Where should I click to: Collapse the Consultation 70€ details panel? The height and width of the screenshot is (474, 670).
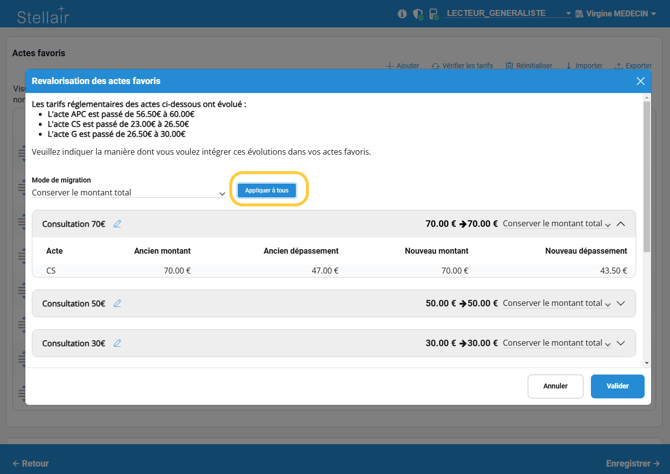pos(621,224)
